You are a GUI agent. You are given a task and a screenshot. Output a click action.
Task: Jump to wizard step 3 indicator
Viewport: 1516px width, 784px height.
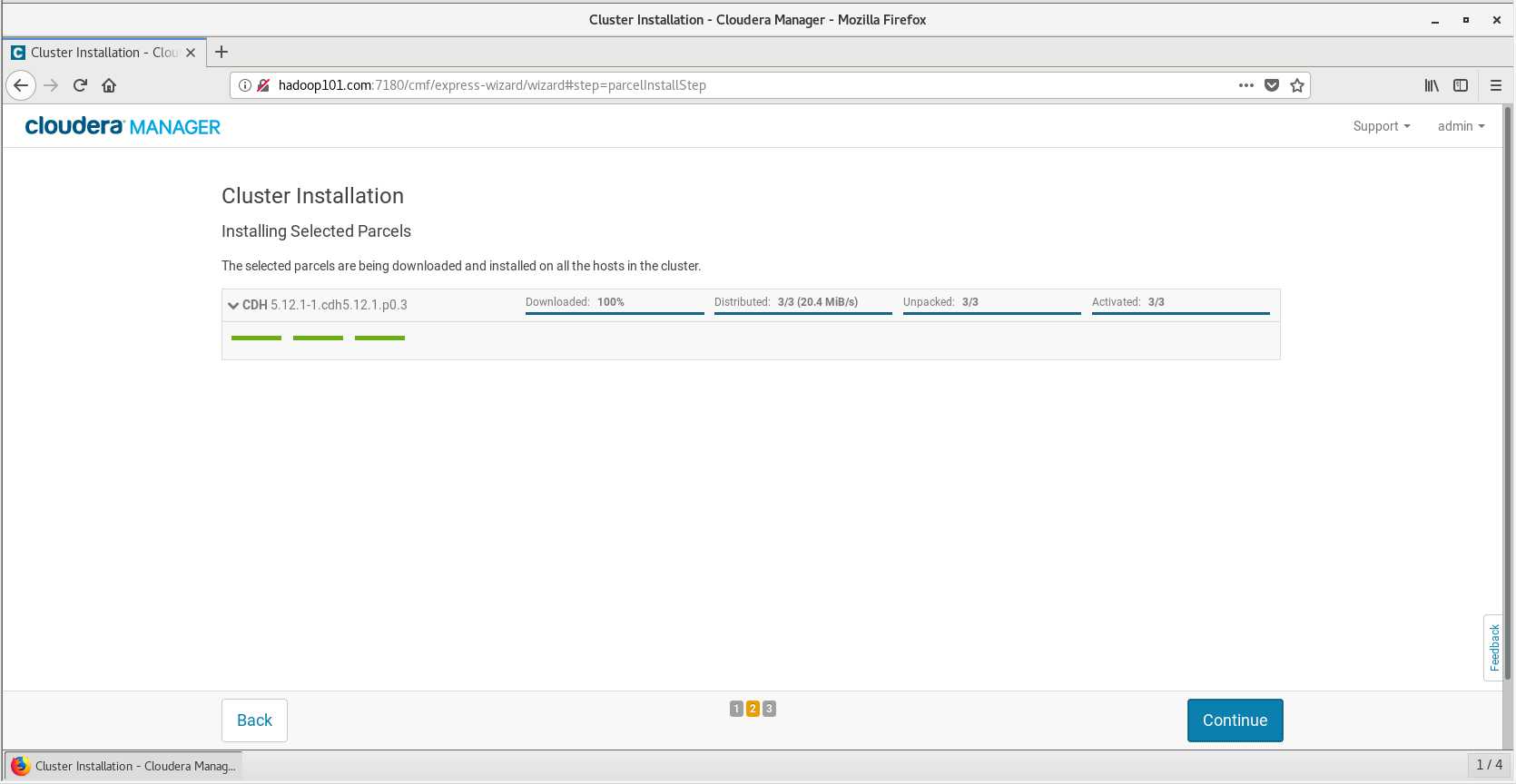769,709
